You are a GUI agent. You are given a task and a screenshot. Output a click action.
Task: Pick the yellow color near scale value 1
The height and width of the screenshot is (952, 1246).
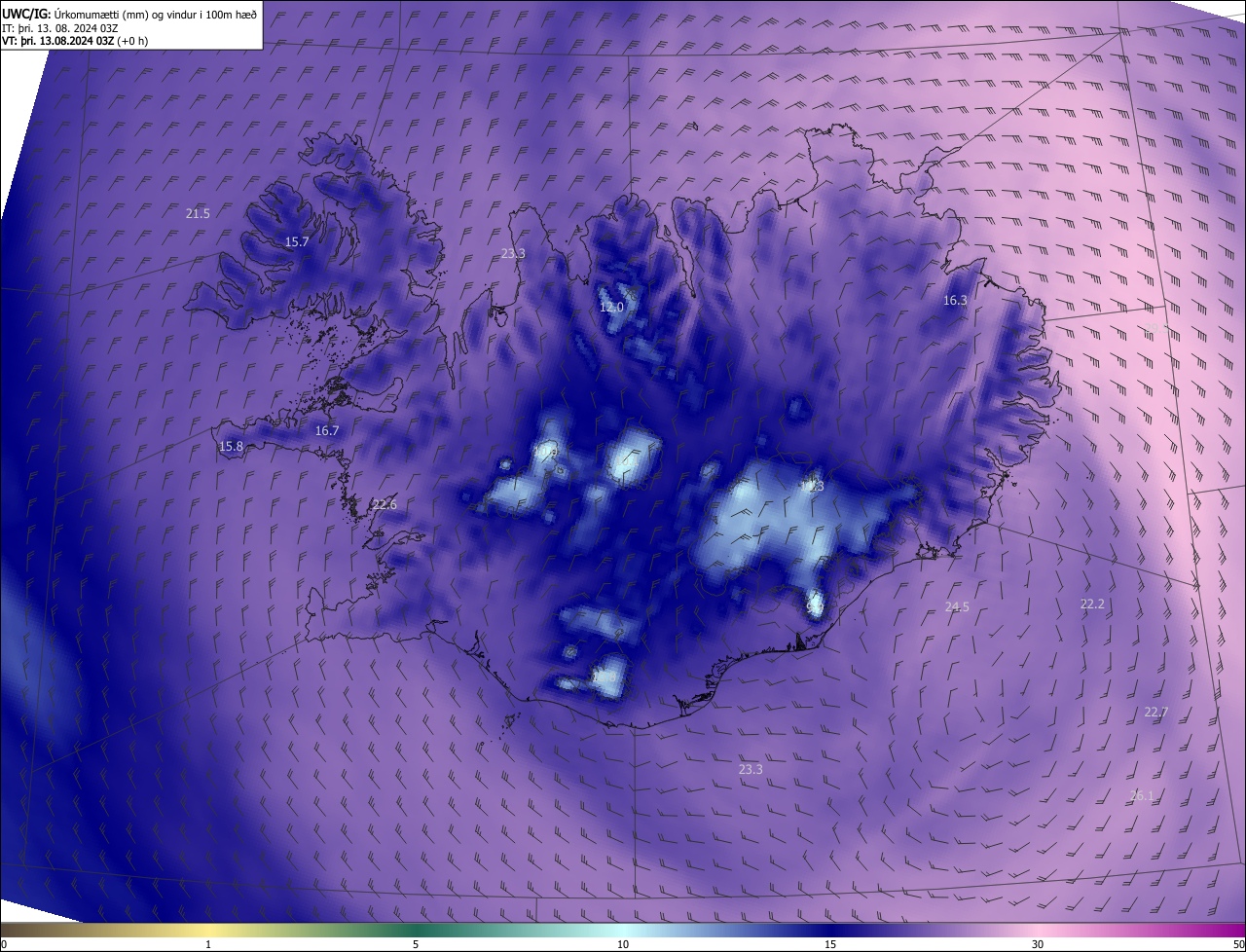point(208,931)
